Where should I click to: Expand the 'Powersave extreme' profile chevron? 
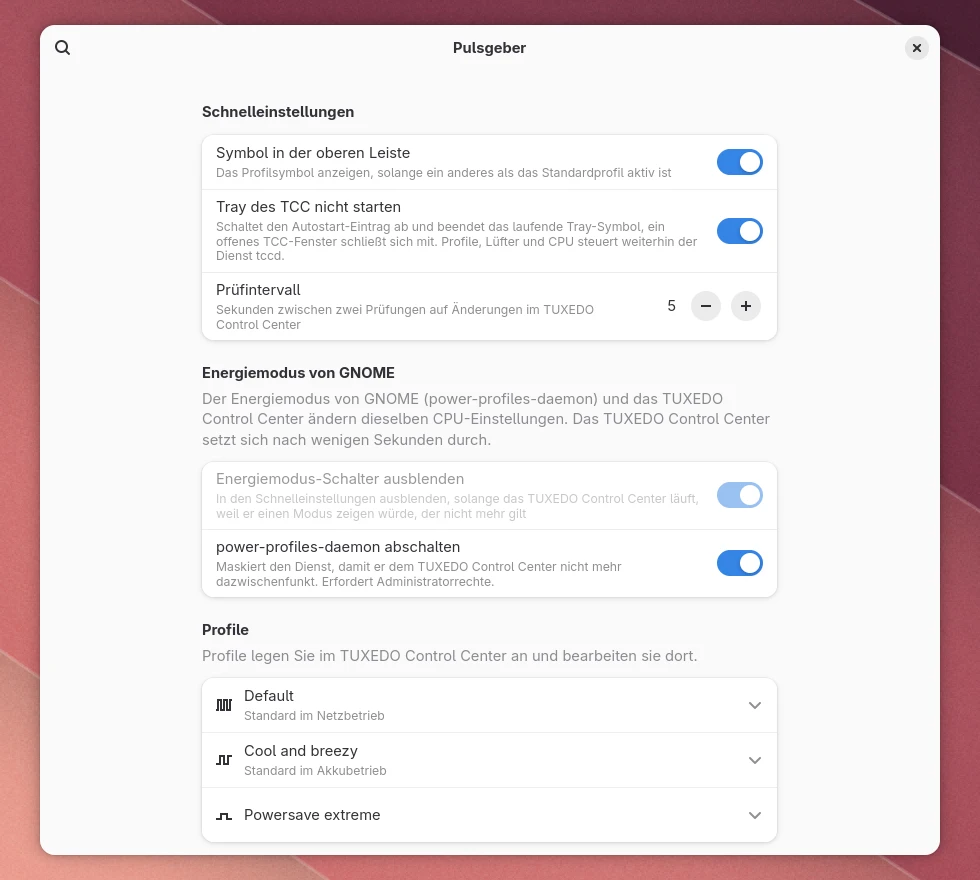pos(754,816)
